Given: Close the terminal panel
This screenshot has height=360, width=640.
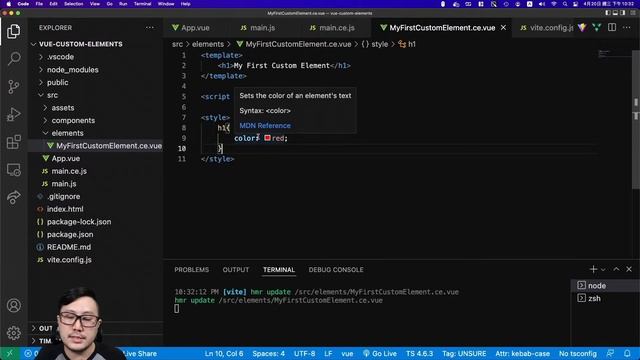Looking at the screenshot, I should coord(629,269).
